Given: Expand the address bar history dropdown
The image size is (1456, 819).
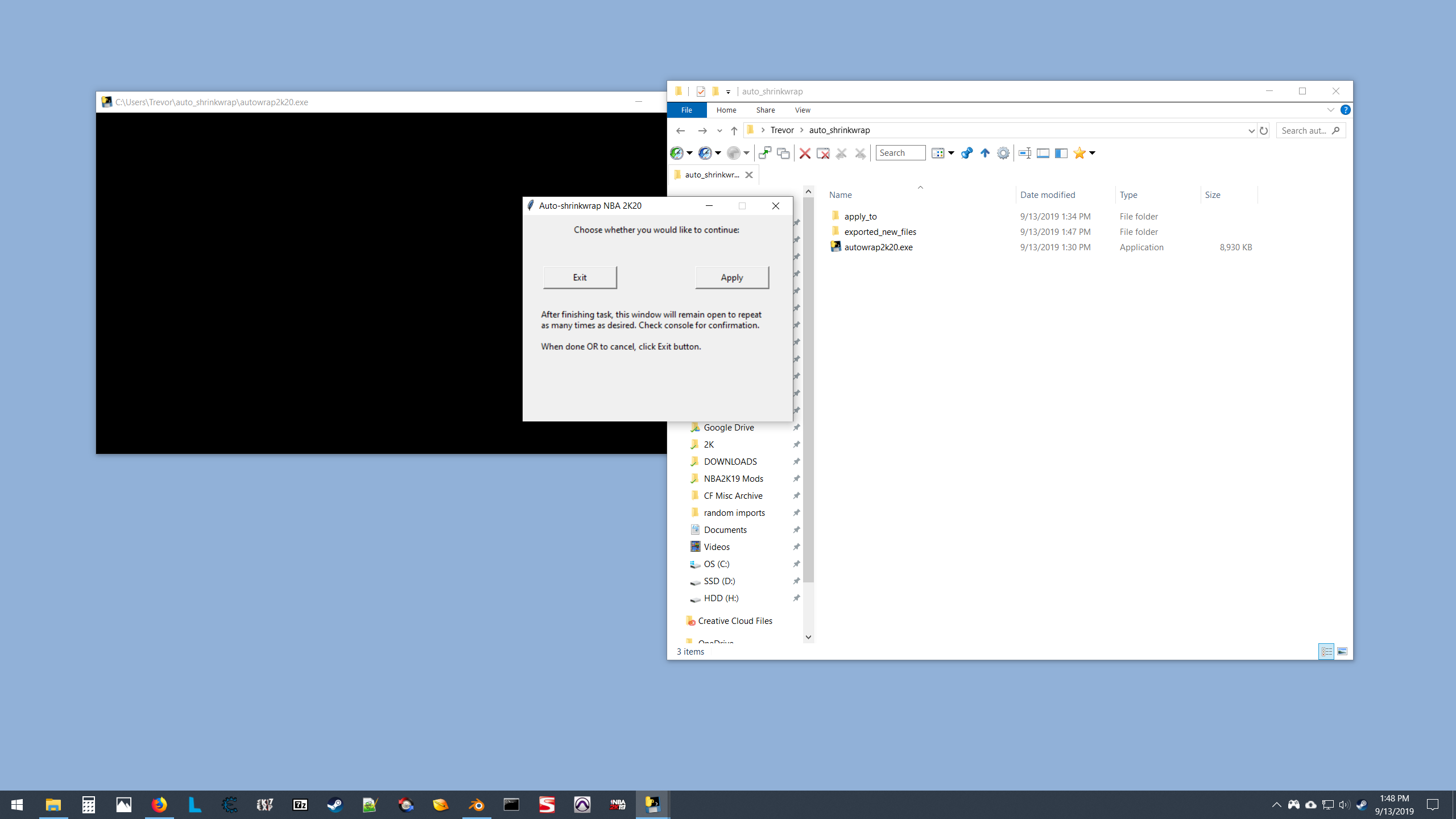Looking at the screenshot, I should [x=1251, y=130].
